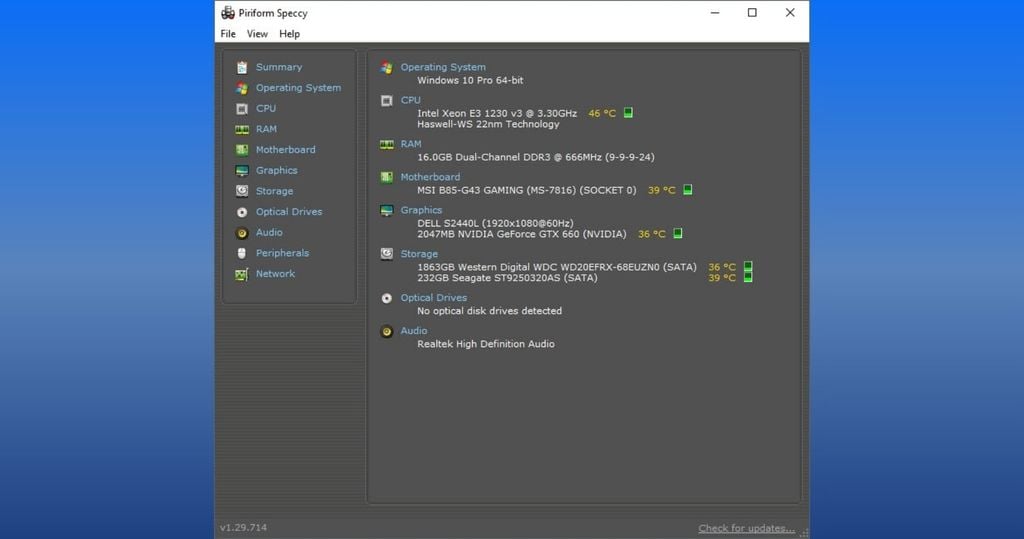Open the View menu
The image size is (1024, 539).
point(257,34)
